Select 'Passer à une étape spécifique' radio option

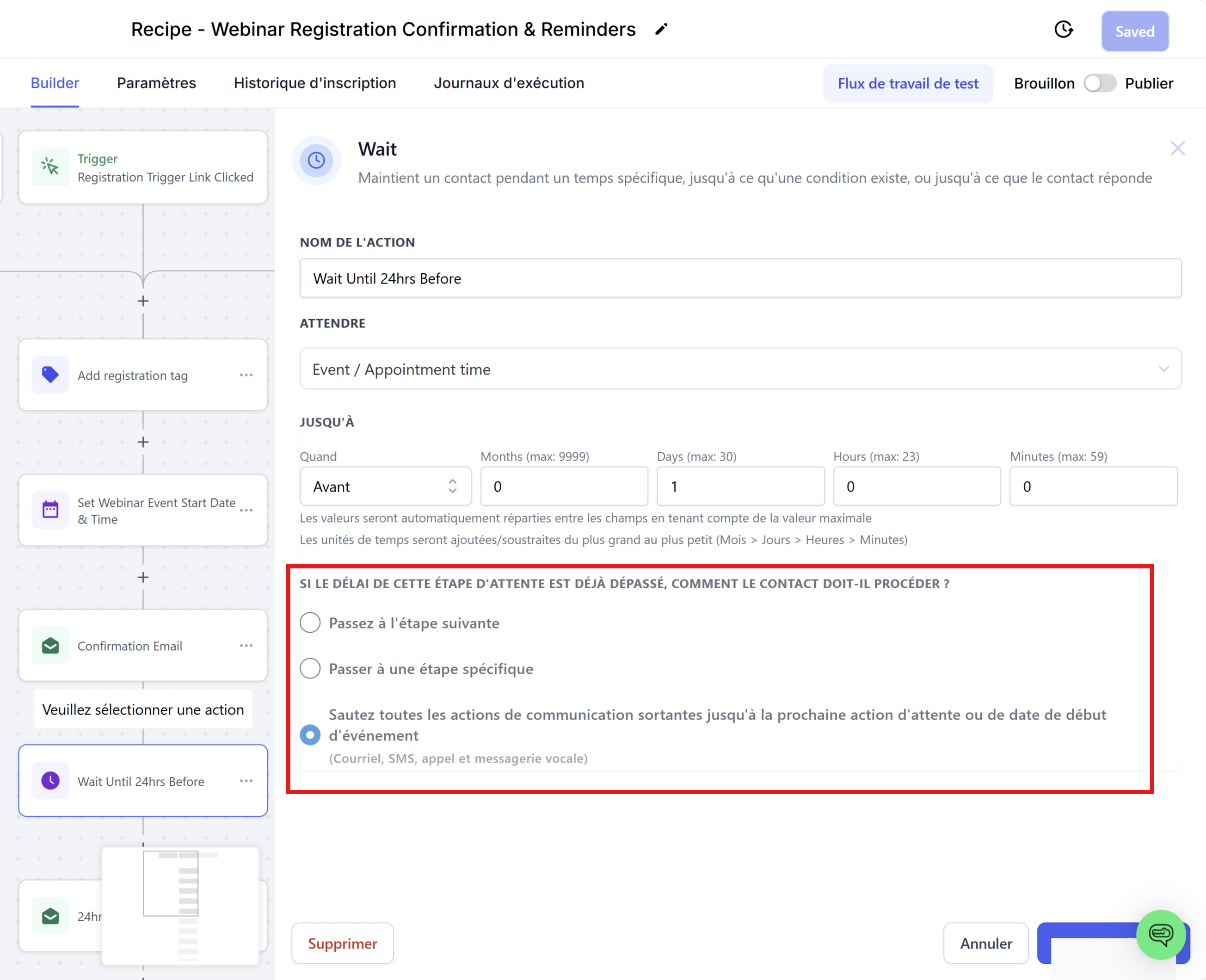[310, 668]
